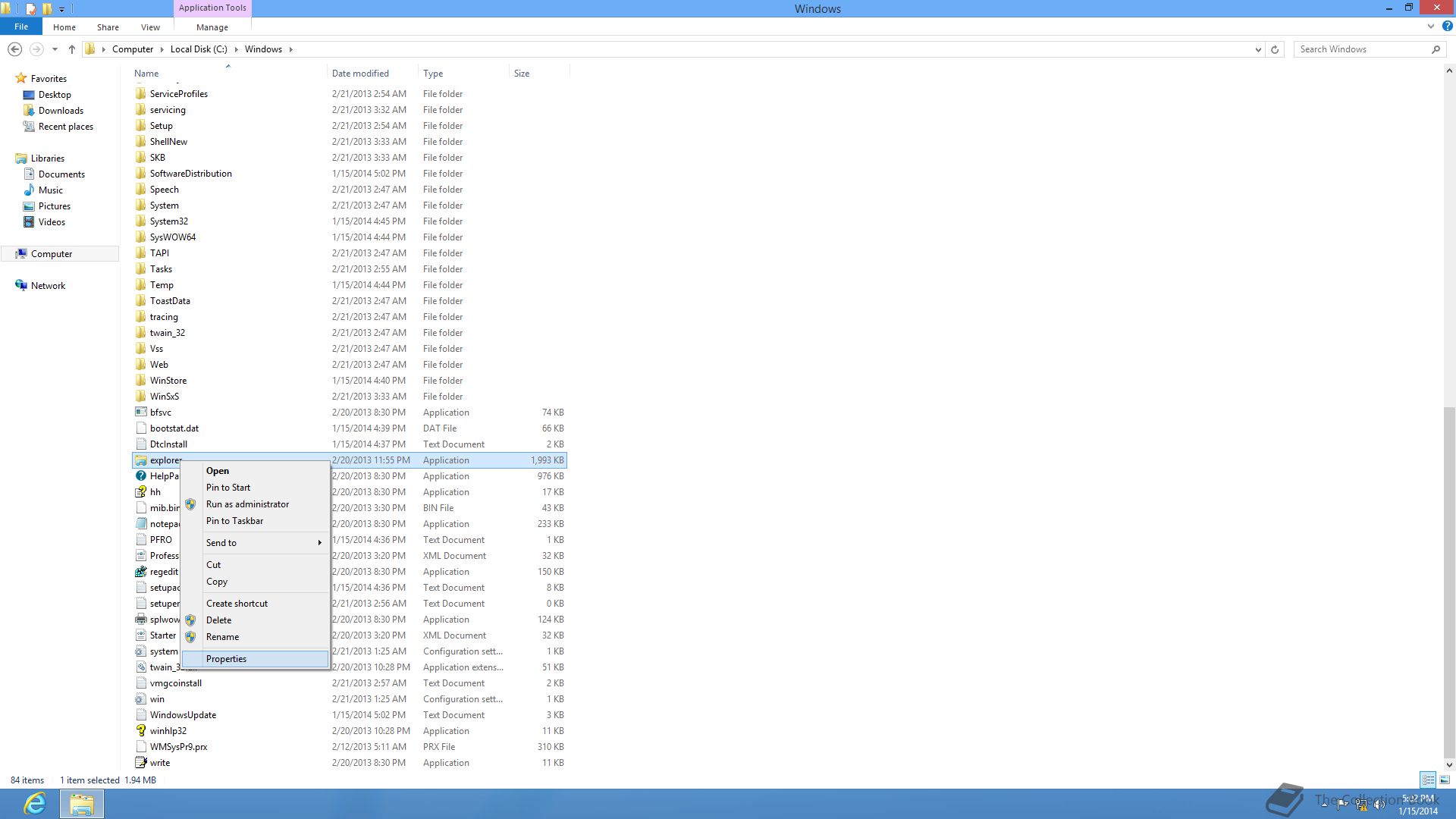
Task: Click the Up one level arrow
Action: [72, 49]
